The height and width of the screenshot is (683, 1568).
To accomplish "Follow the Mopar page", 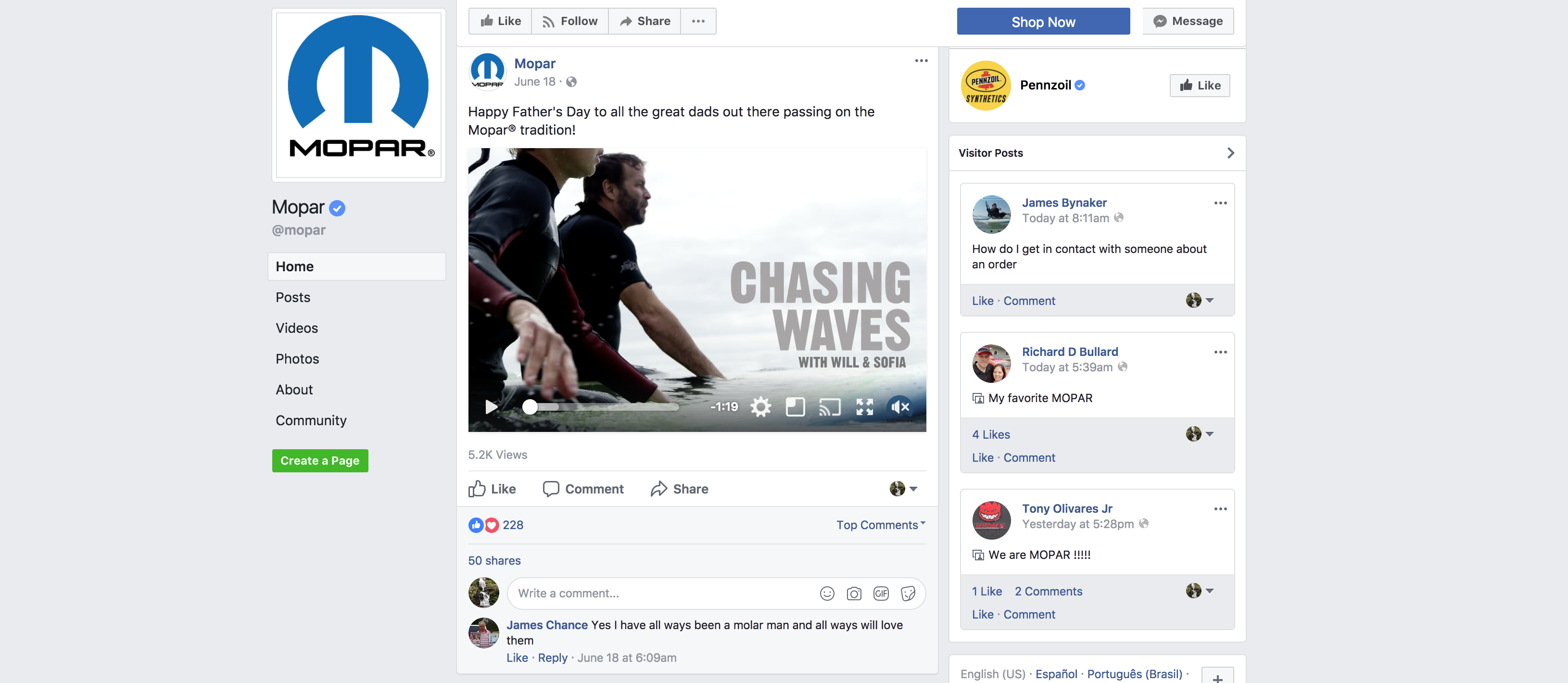I will tap(570, 21).
